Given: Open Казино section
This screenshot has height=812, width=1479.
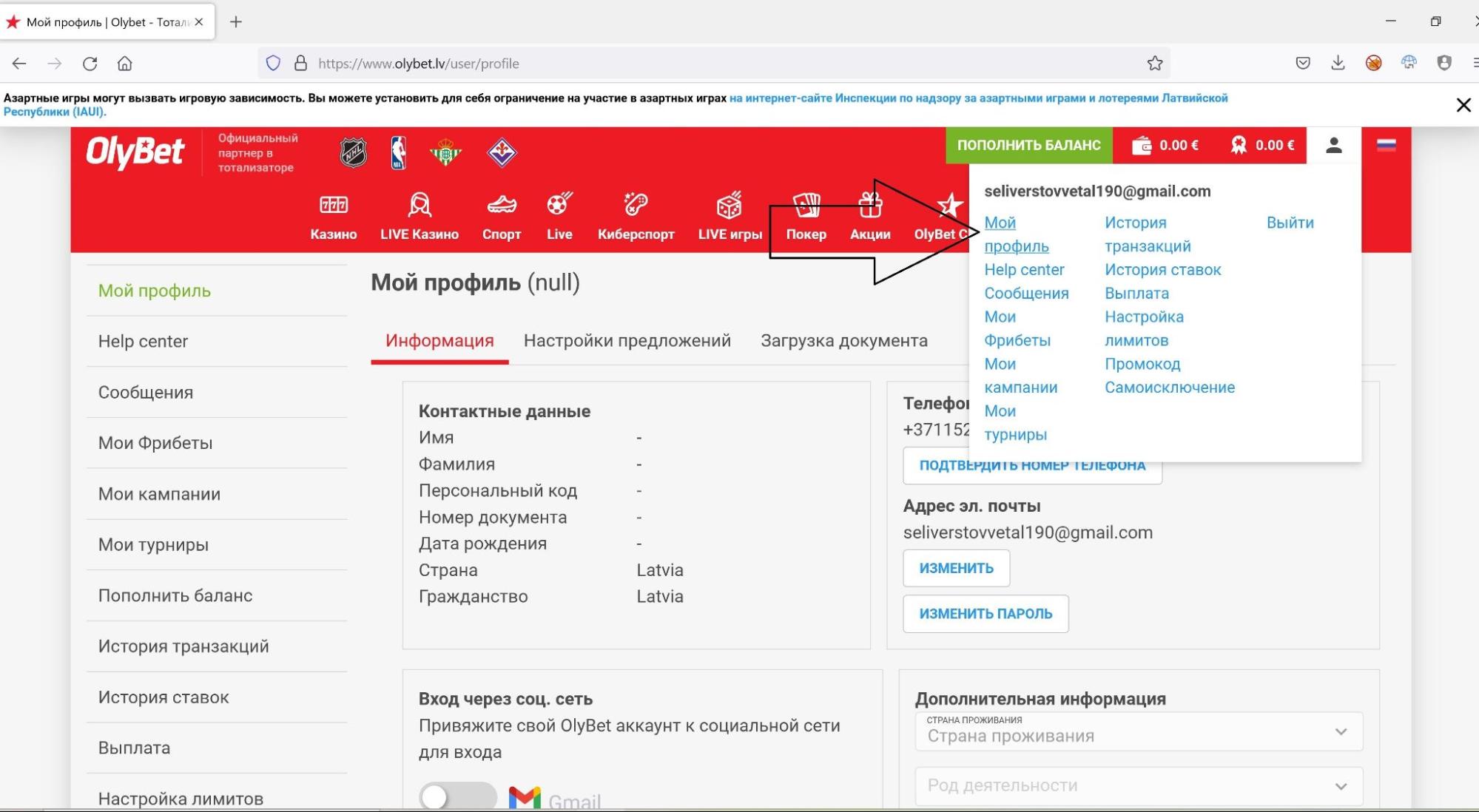Looking at the screenshot, I should [x=334, y=217].
